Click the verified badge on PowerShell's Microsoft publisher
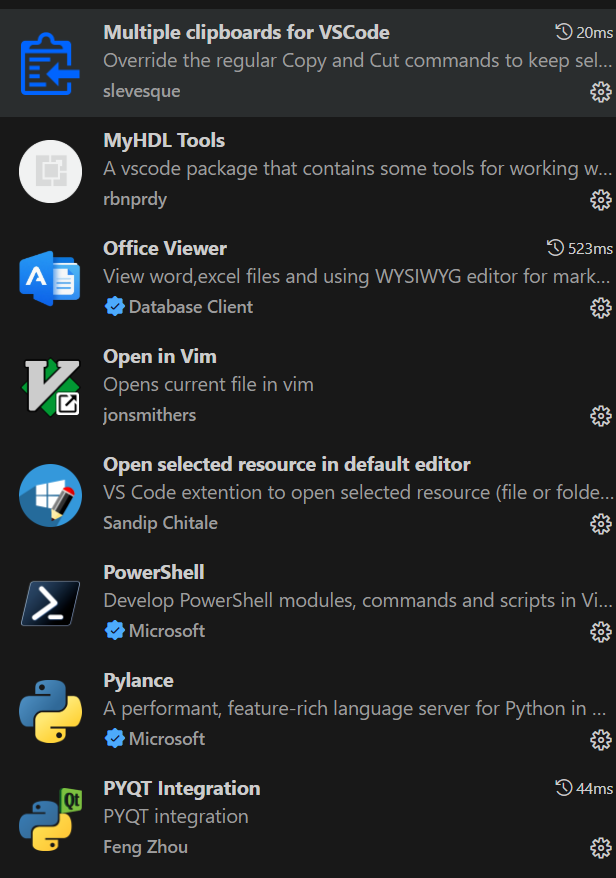616x878 pixels. [115, 631]
